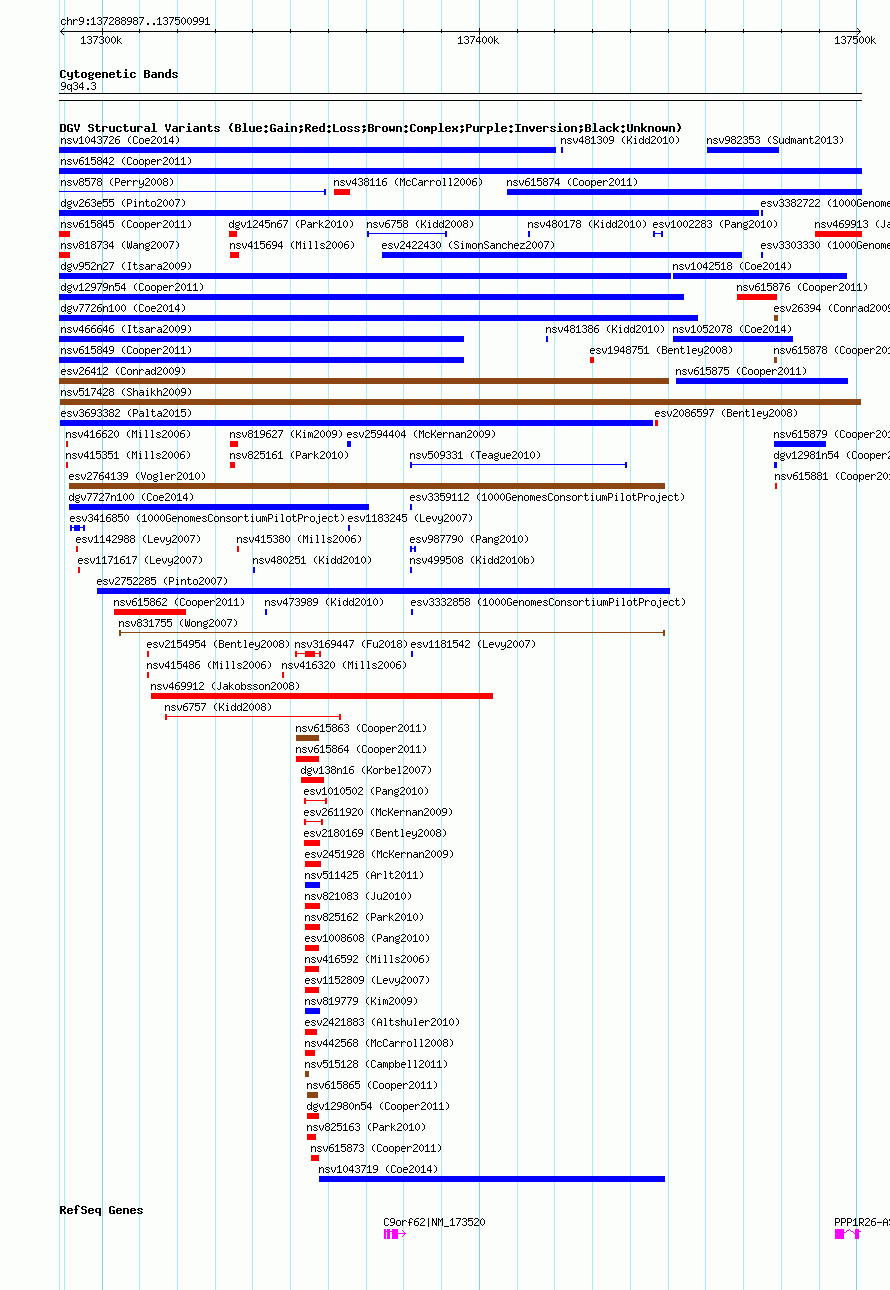890x1290 pixels.
Task: Click the nsv415694 (Mills2006) label
Action: (291, 245)
